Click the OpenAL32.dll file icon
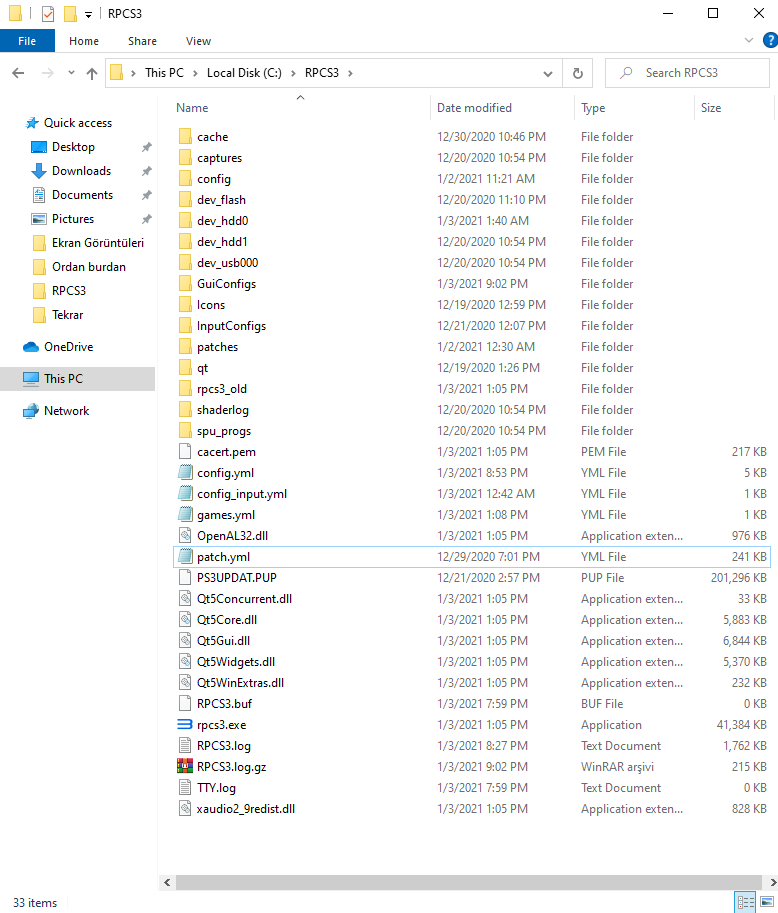Image resolution: width=778 pixels, height=913 pixels. coord(185,535)
